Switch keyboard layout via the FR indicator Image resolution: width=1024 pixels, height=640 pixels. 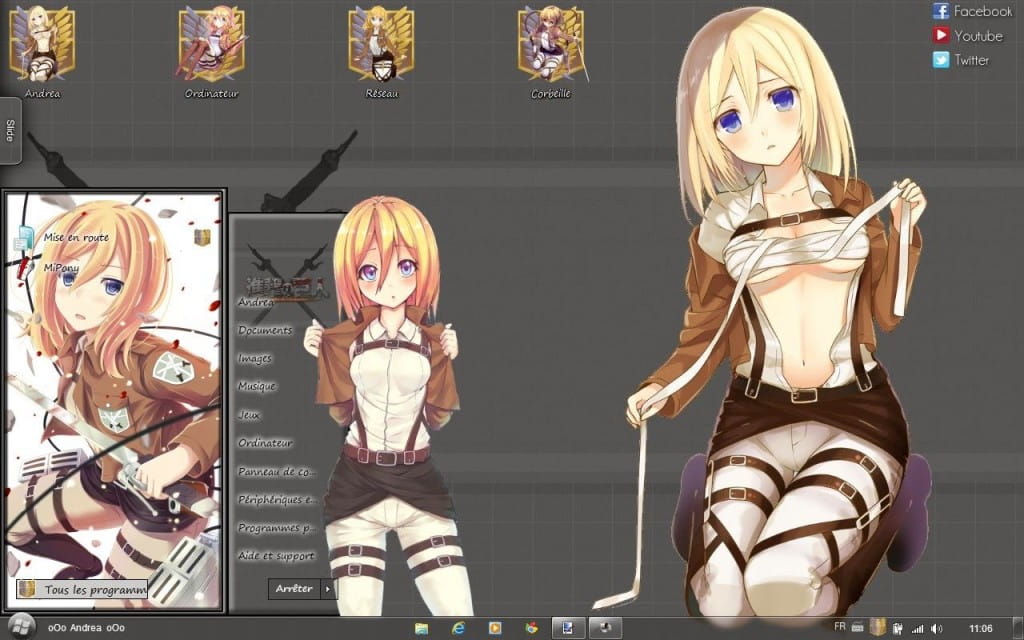click(x=841, y=628)
